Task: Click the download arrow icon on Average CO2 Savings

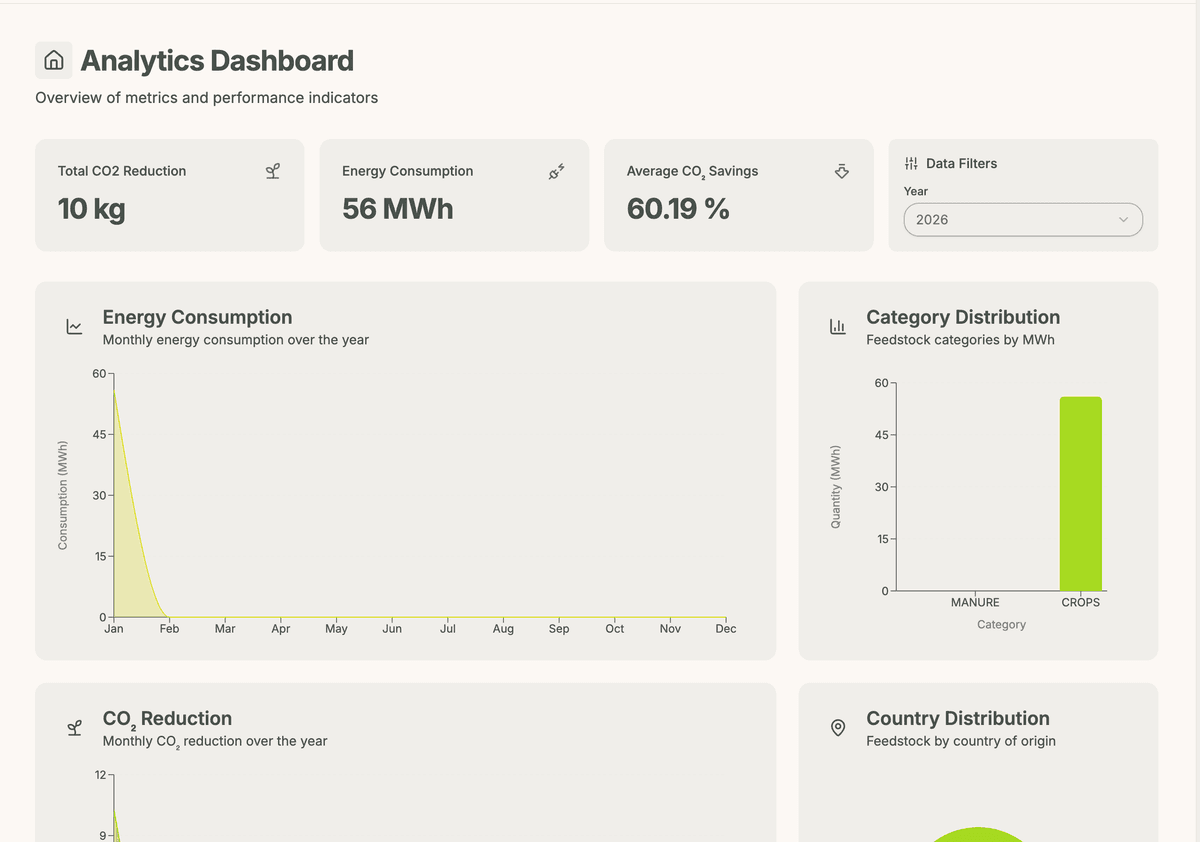Action: 841,171
